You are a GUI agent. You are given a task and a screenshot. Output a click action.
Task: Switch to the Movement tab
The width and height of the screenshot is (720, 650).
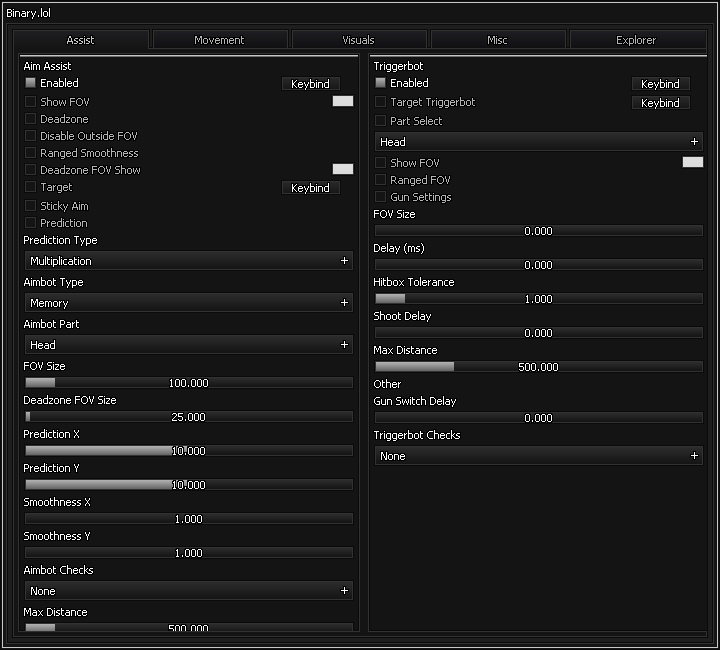click(x=219, y=40)
